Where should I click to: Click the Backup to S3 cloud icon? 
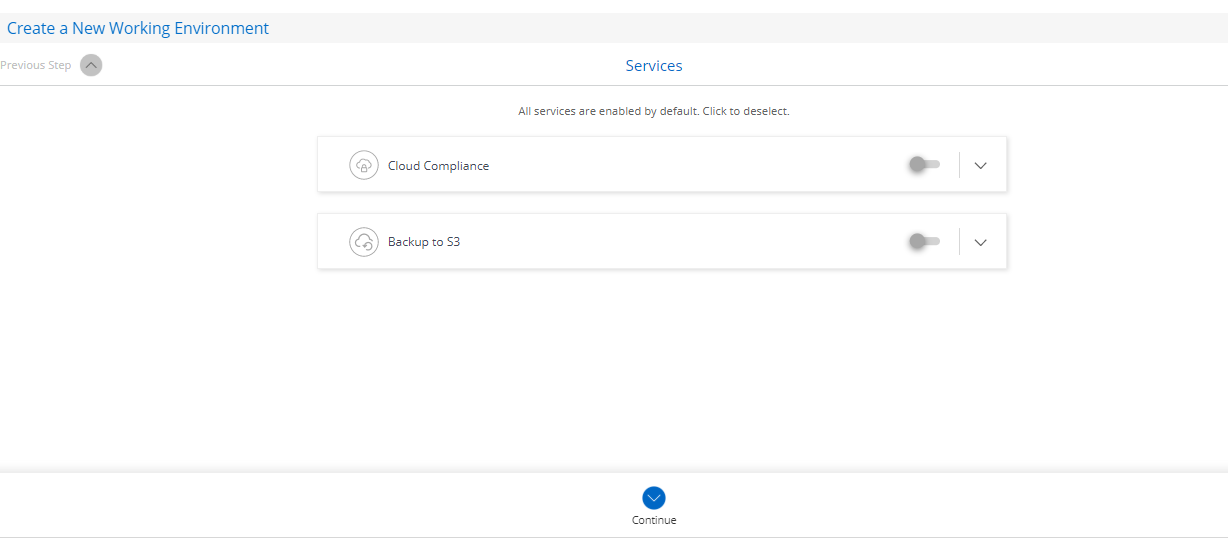[x=364, y=242]
